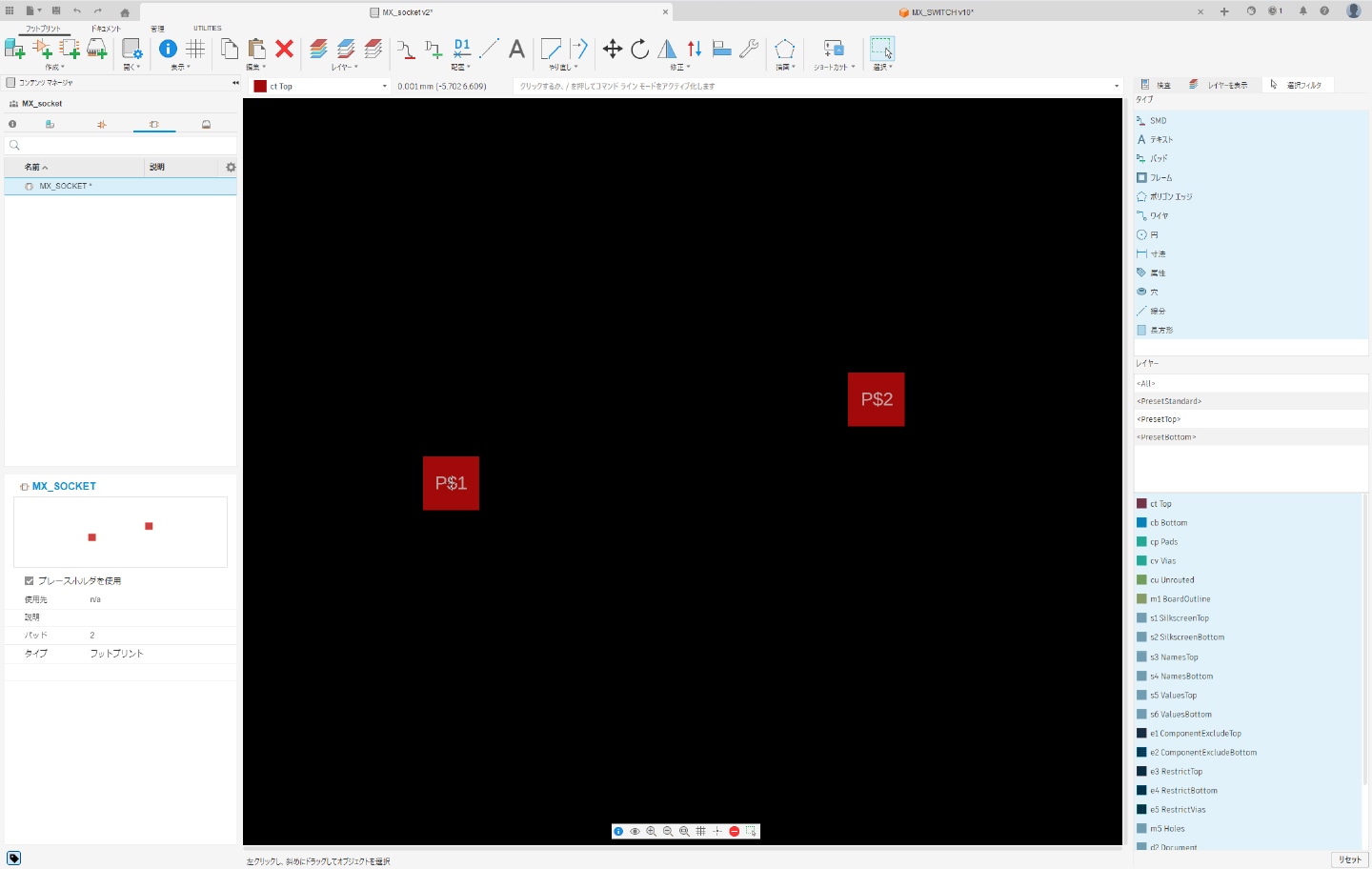Select the Move tool in the toolbar
The image size is (1372, 869).
pyautogui.click(x=613, y=50)
